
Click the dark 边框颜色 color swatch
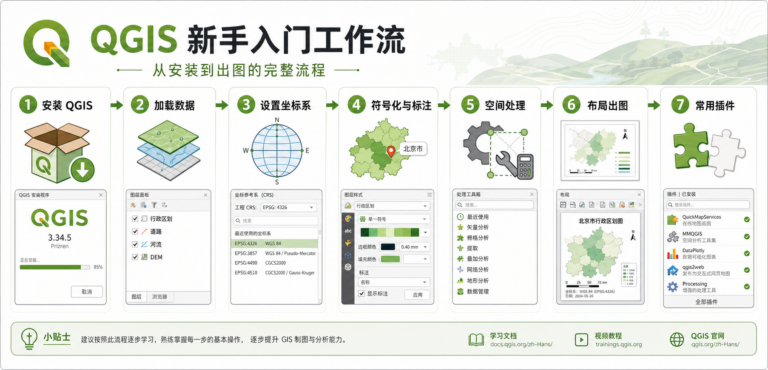click(388, 247)
